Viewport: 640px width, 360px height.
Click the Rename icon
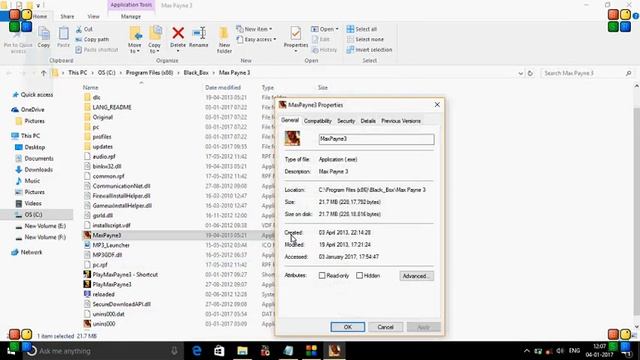[199, 33]
